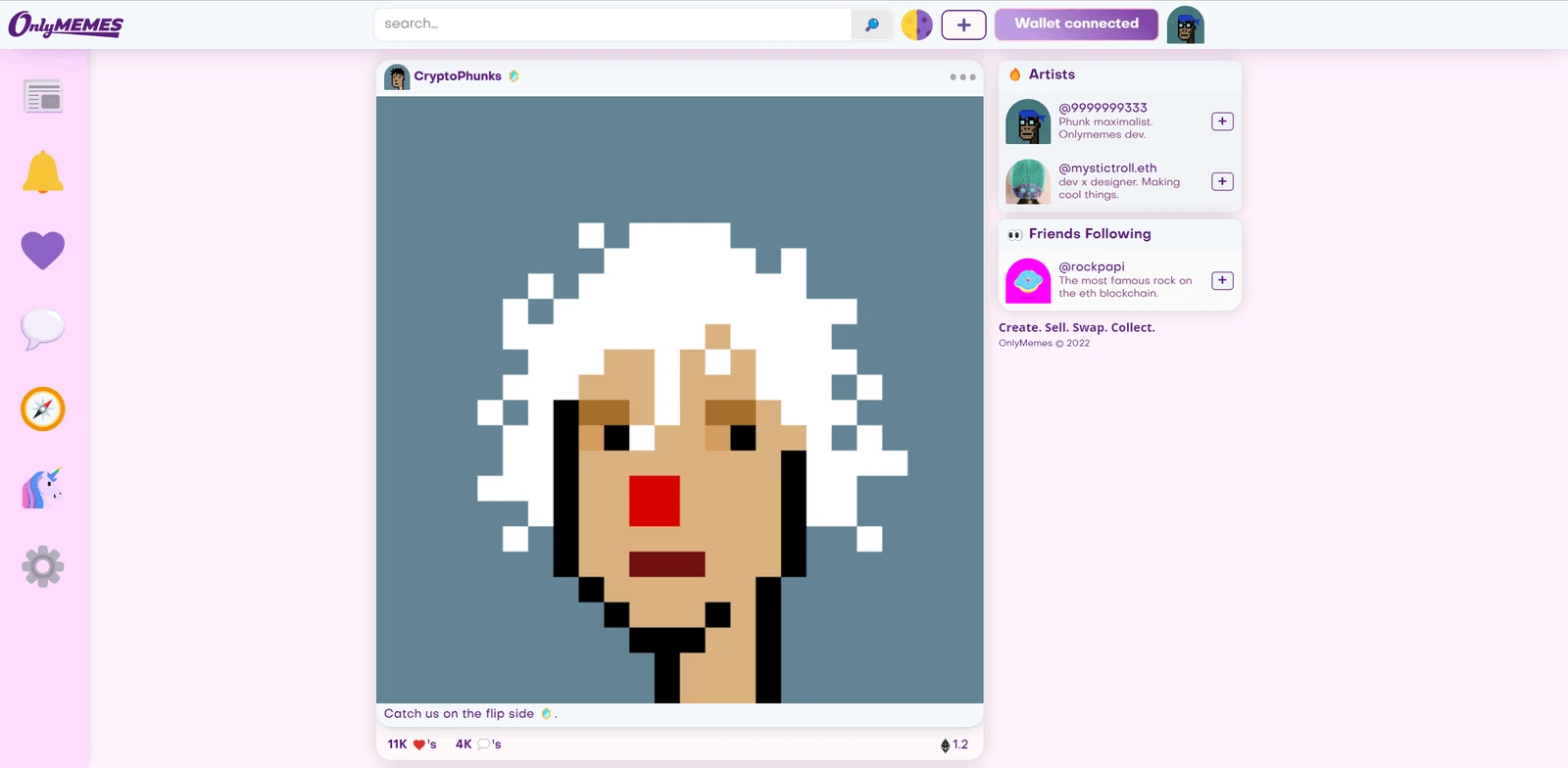Viewport: 1568px width, 768px height.
Task: Open the user profile avatar menu
Action: [x=1186, y=24]
